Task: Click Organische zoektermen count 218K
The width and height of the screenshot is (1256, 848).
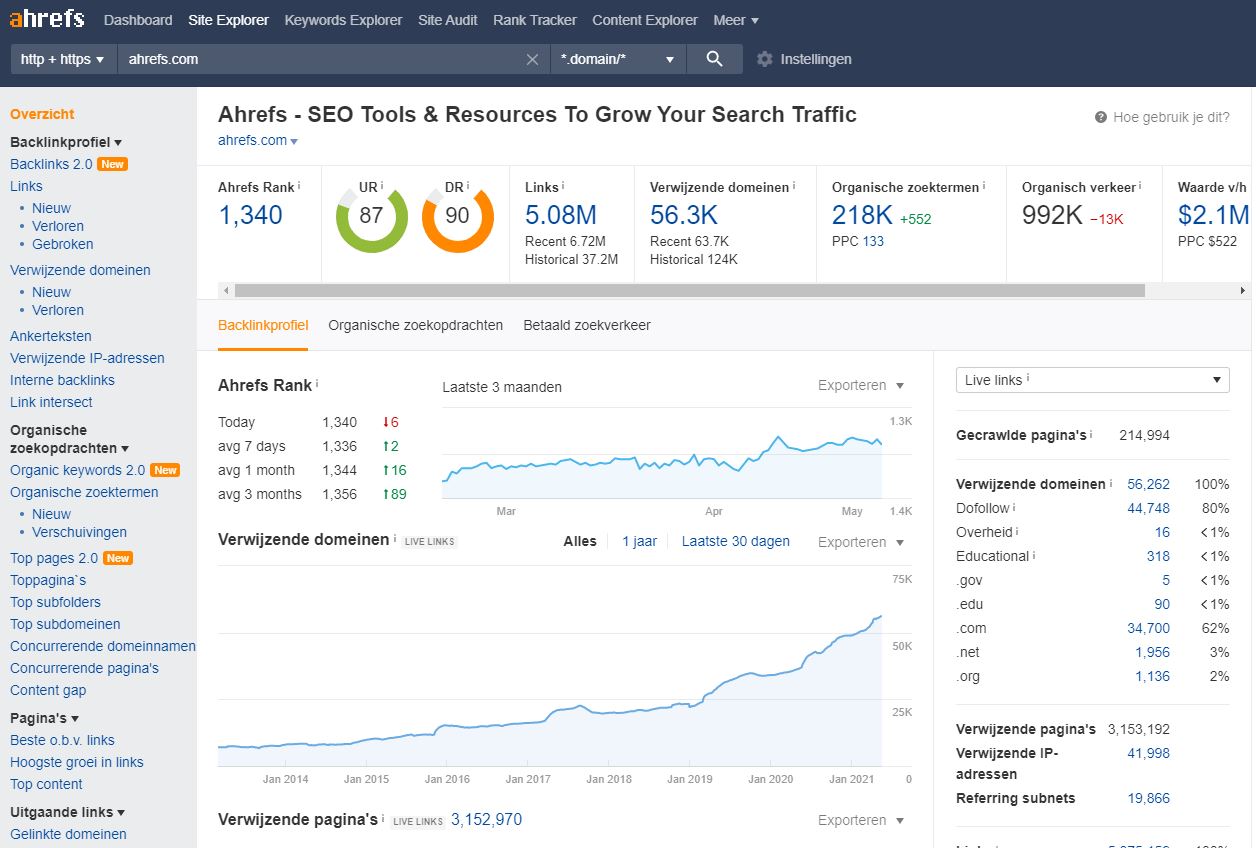Action: (x=862, y=215)
